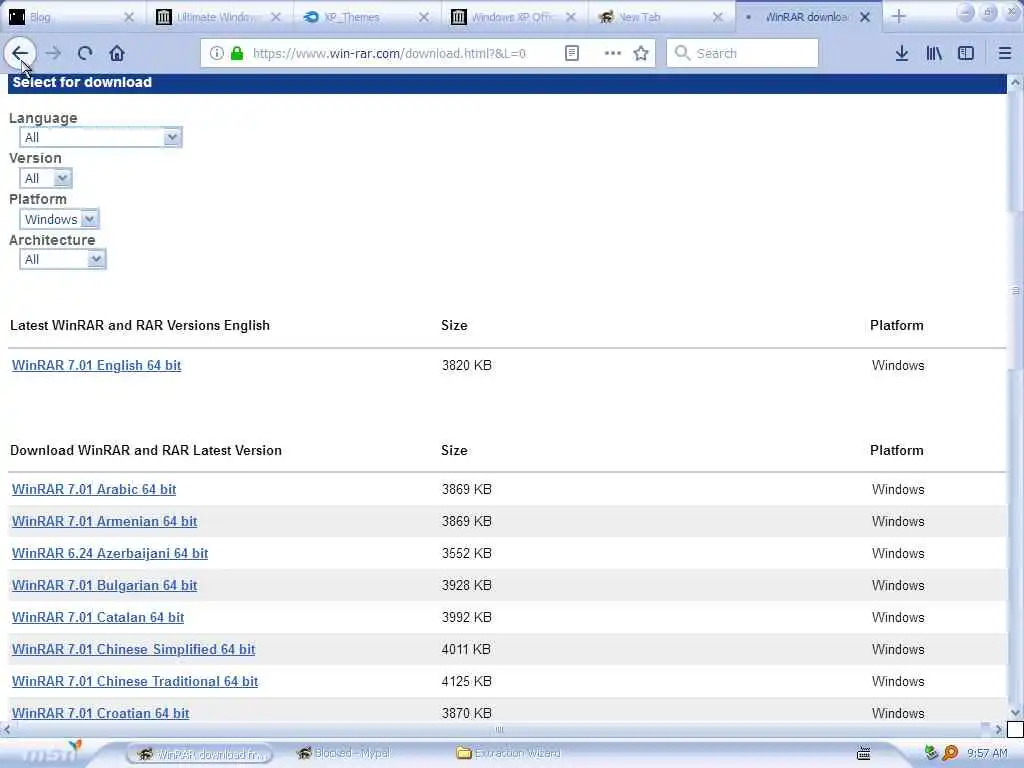Screen dimensions: 1024x768
Task: Switch to the Ultimate Windows tab
Action: [x=208, y=17]
